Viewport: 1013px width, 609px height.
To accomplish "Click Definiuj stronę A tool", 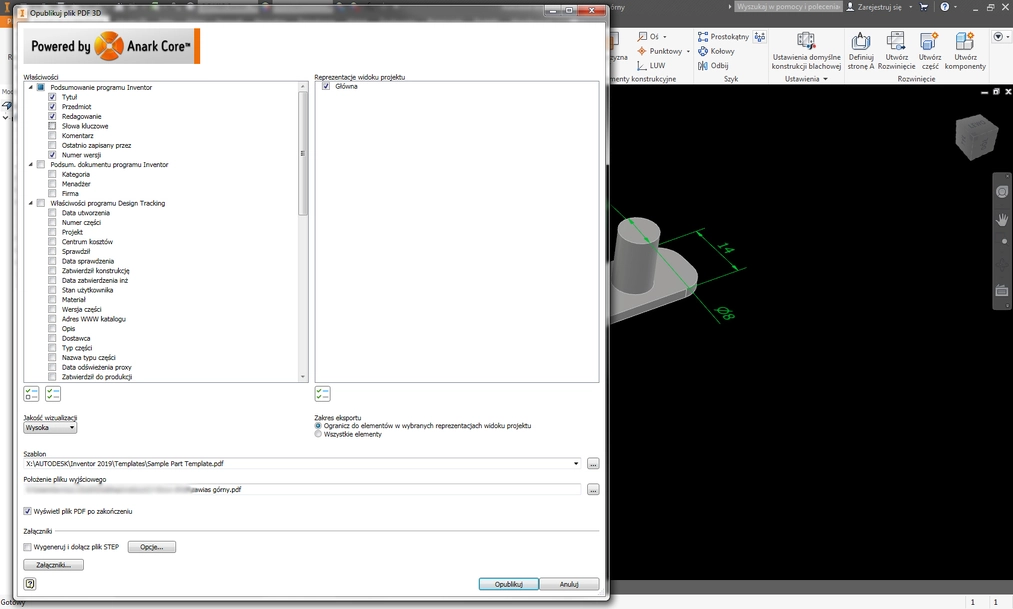I will [860, 42].
